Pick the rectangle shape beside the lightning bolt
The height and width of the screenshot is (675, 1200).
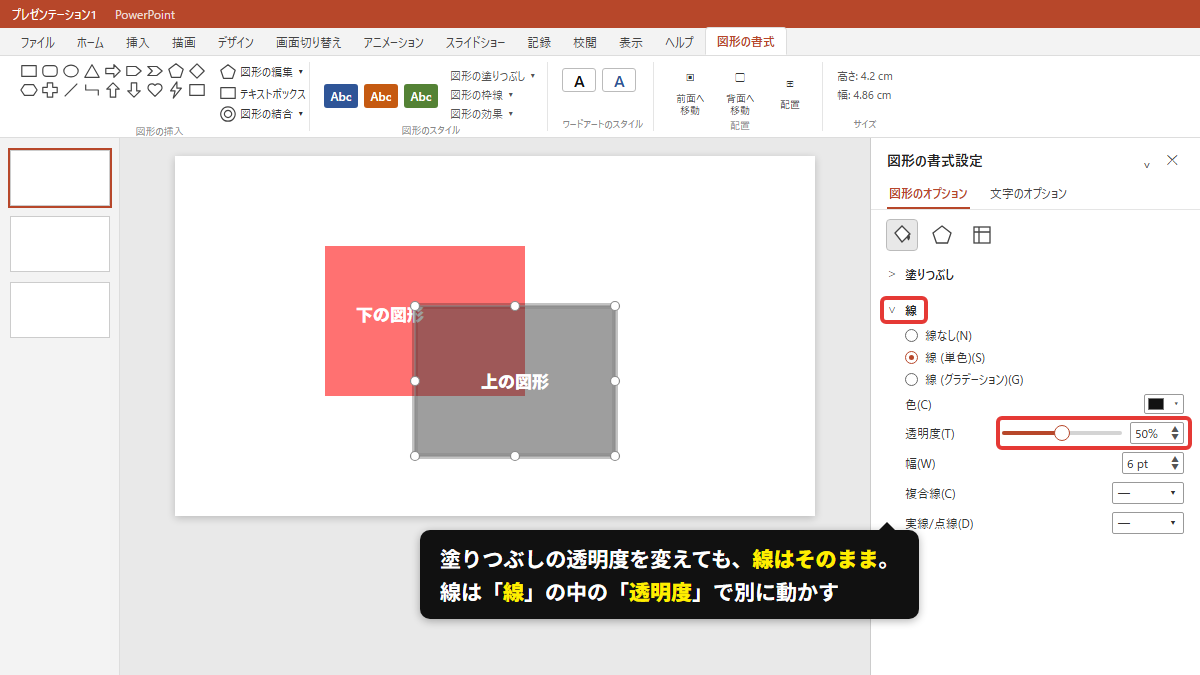coord(197,90)
